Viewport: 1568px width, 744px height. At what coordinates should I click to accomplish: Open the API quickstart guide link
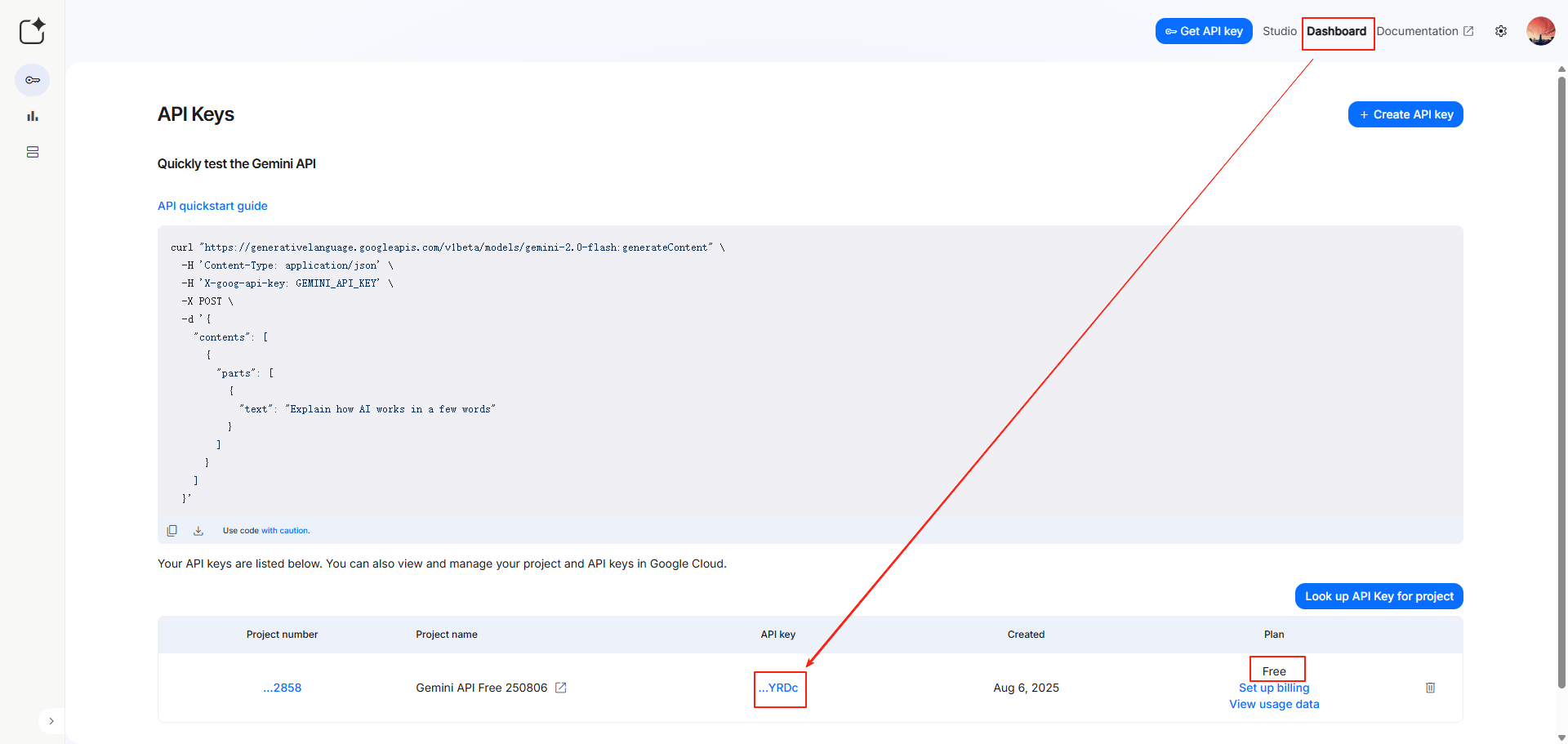click(212, 206)
